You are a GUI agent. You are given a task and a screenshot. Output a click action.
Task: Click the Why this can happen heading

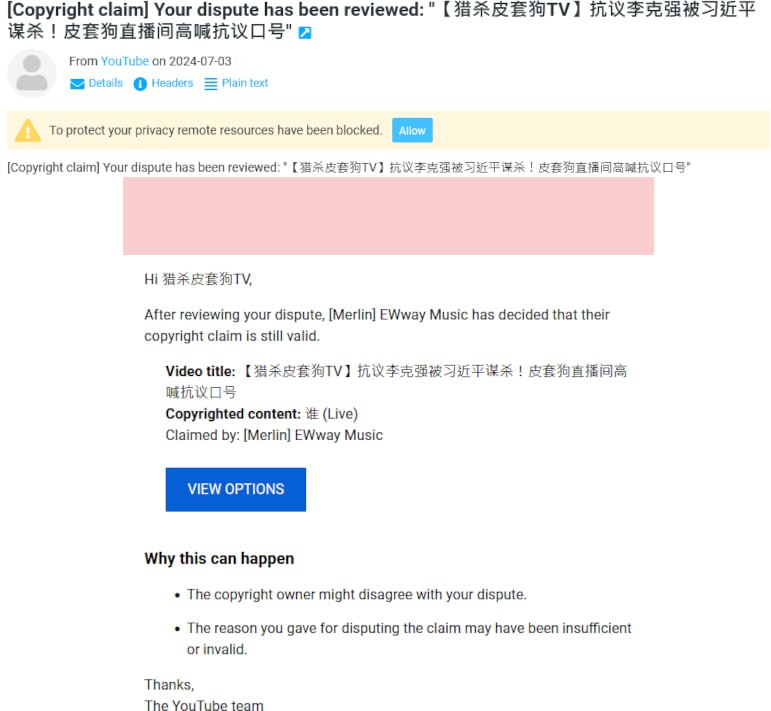(219, 559)
